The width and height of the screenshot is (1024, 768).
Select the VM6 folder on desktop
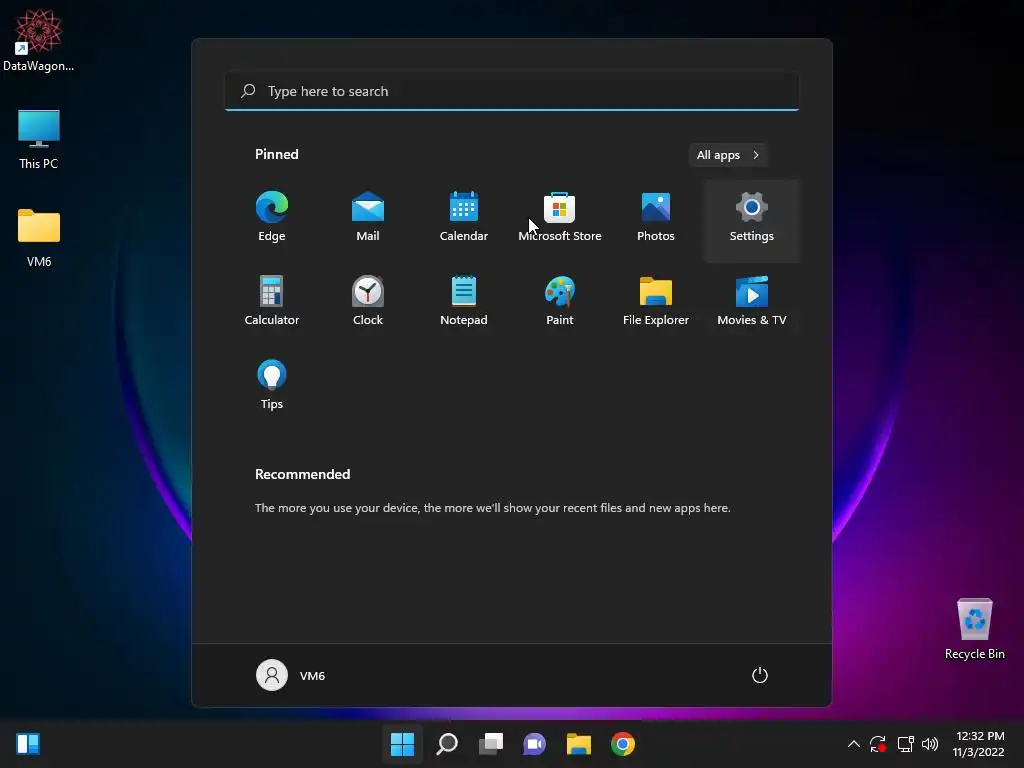(x=39, y=238)
